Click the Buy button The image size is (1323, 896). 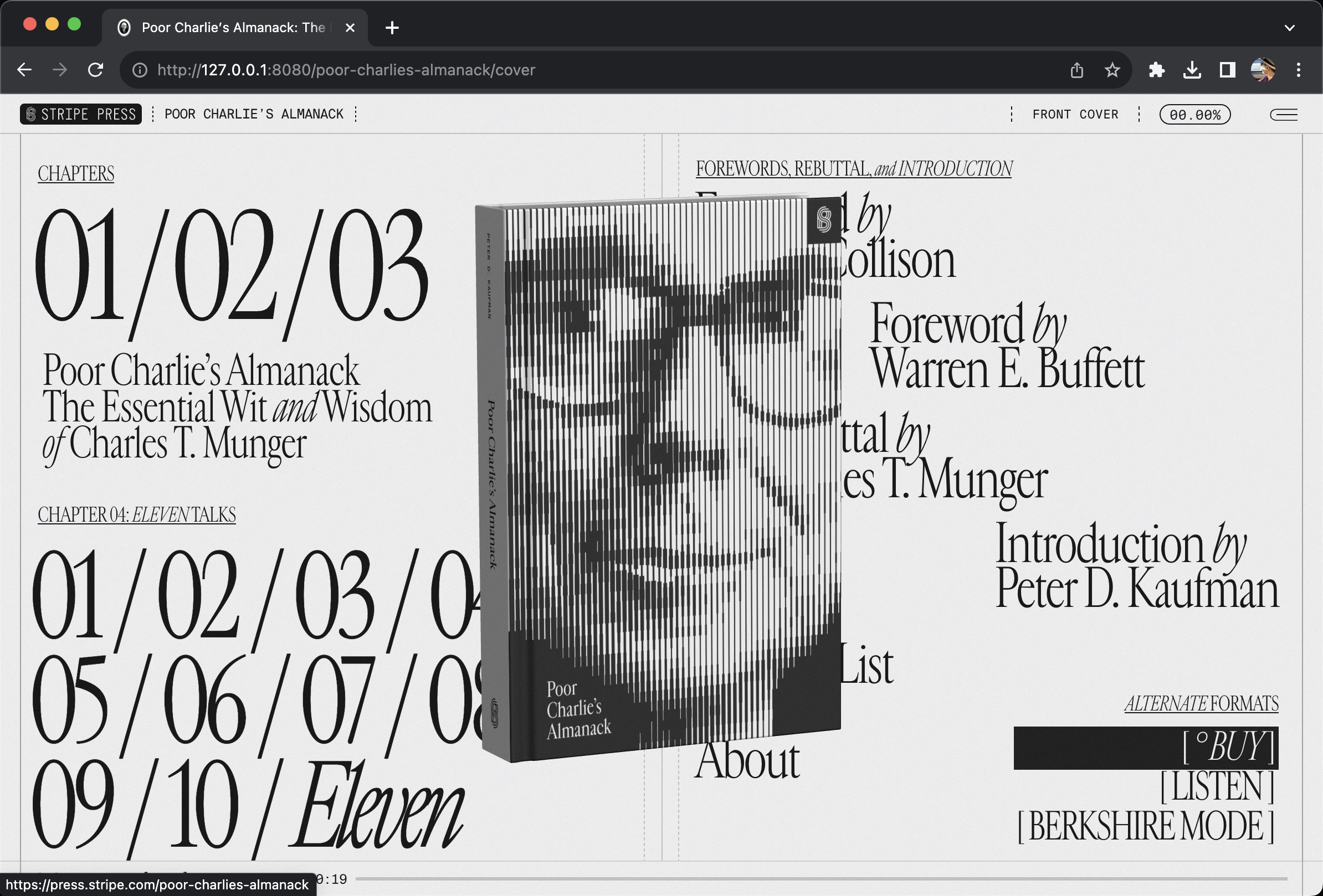point(1145,748)
